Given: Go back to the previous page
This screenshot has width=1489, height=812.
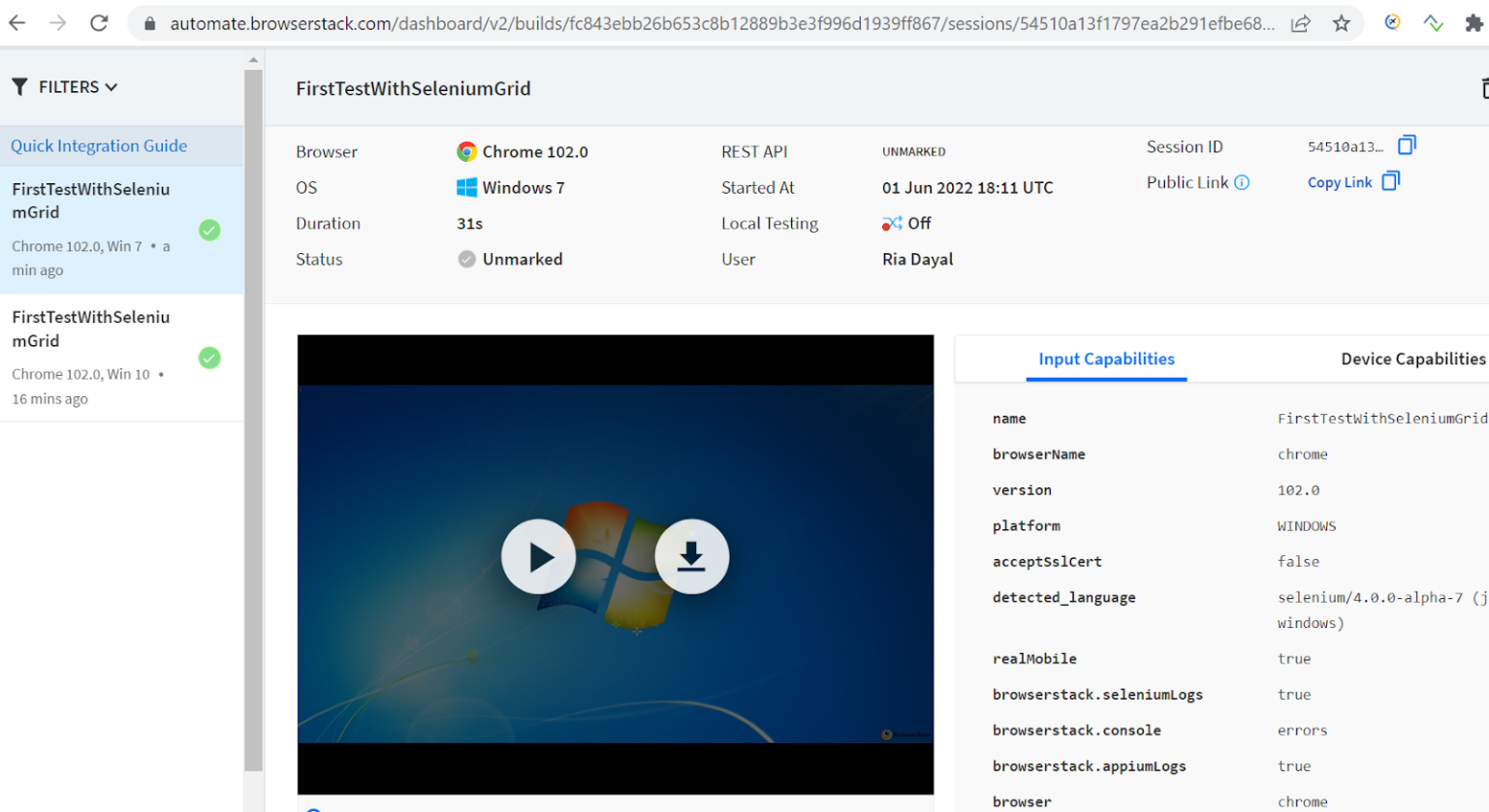Looking at the screenshot, I should click(x=17, y=23).
